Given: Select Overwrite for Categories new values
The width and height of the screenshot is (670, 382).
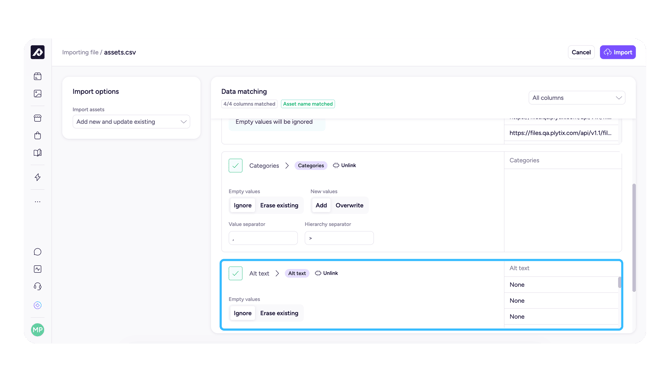Looking at the screenshot, I should click(x=349, y=206).
